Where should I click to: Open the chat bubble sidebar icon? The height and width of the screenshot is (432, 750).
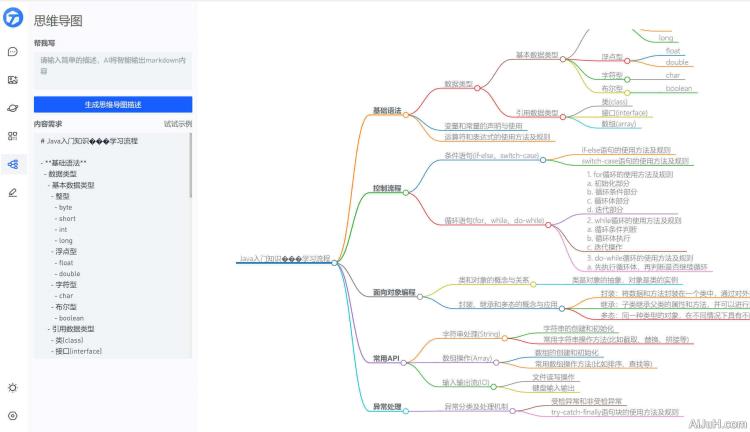pos(12,51)
